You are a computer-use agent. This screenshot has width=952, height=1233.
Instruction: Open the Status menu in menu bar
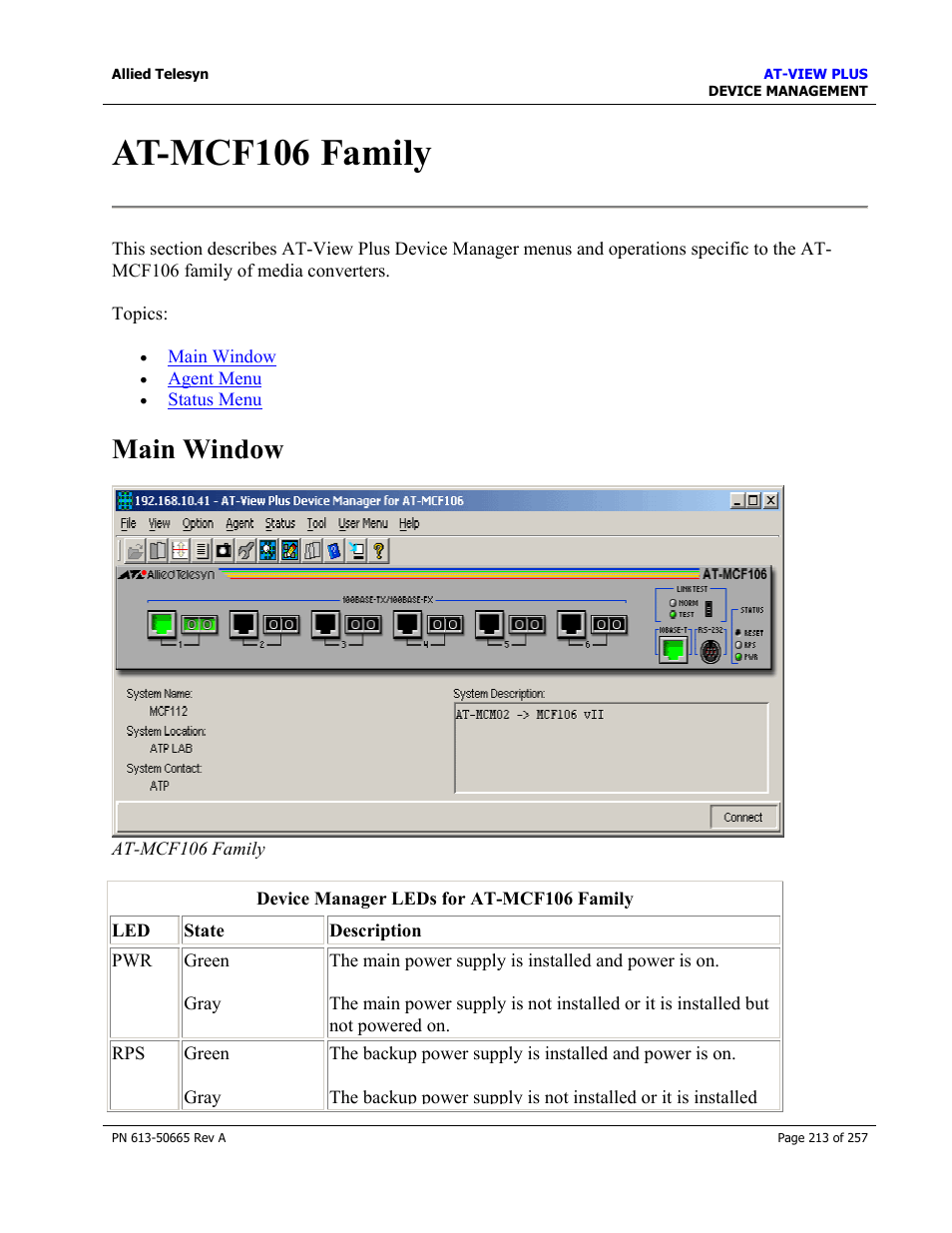coord(280,523)
